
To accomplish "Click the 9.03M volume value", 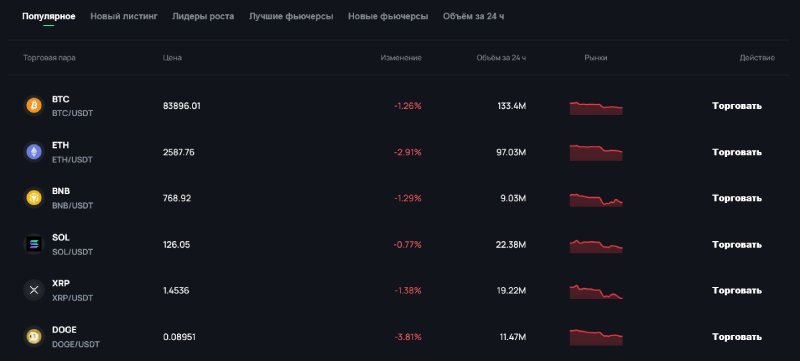I will click(x=513, y=198).
